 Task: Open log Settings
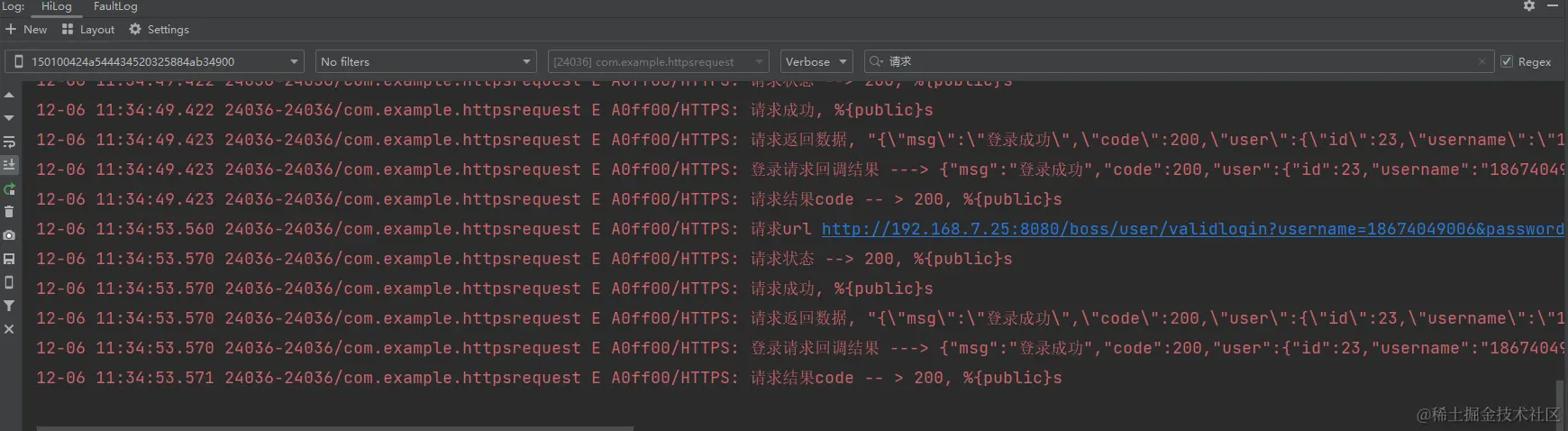coord(159,29)
